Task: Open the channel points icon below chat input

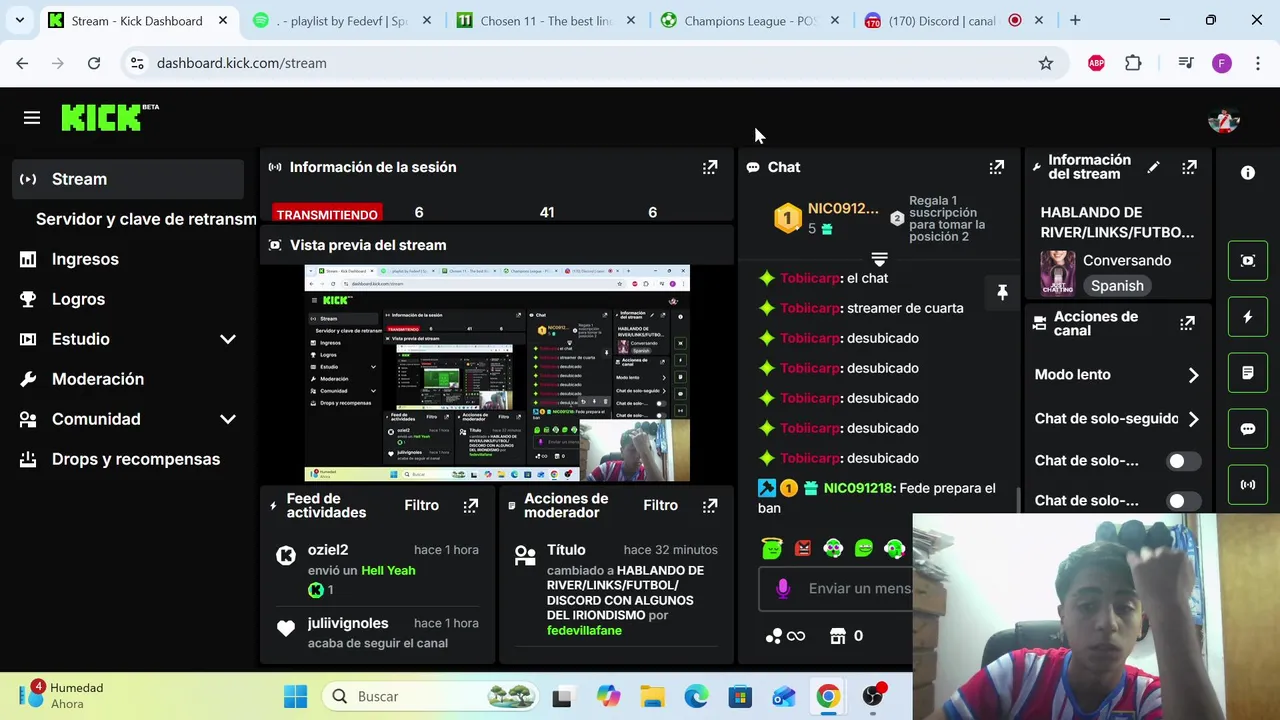Action: coord(784,636)
